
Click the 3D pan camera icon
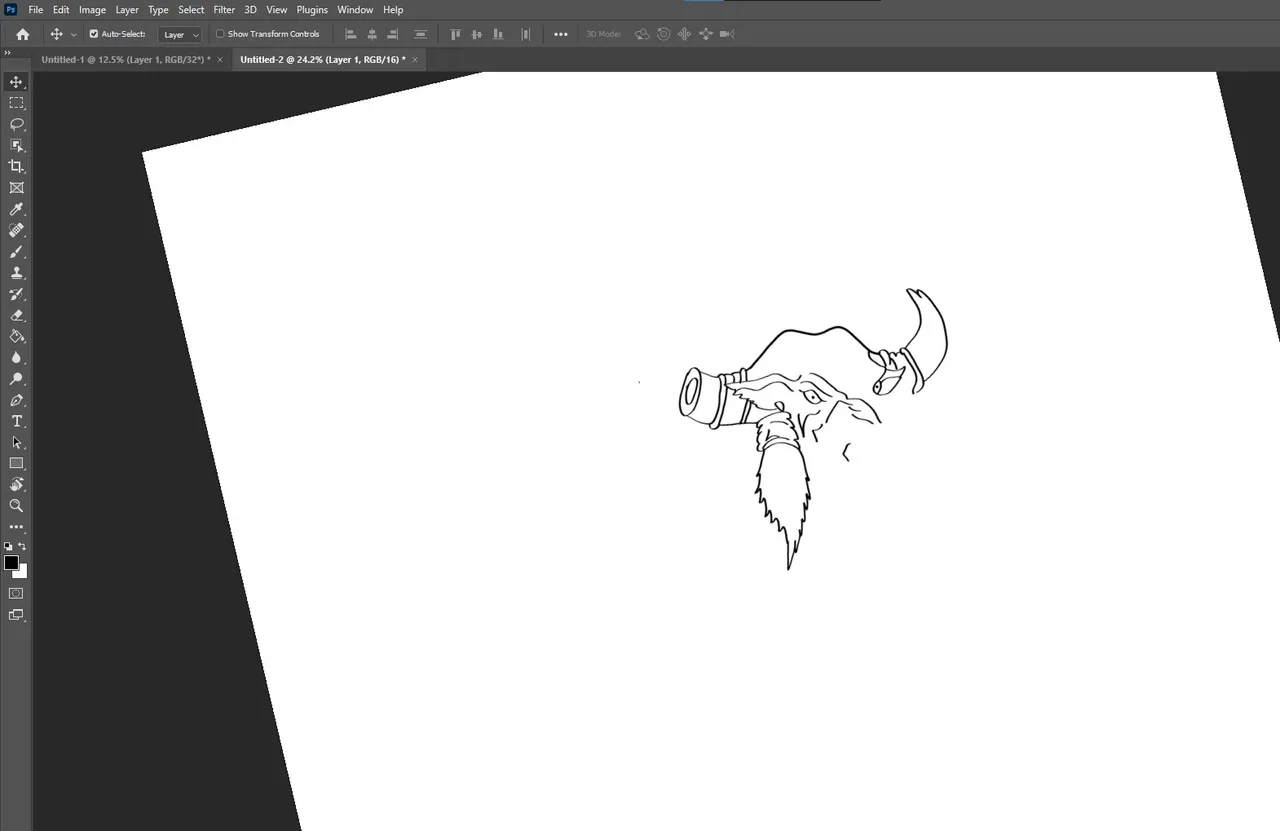(x=684, y=34)
